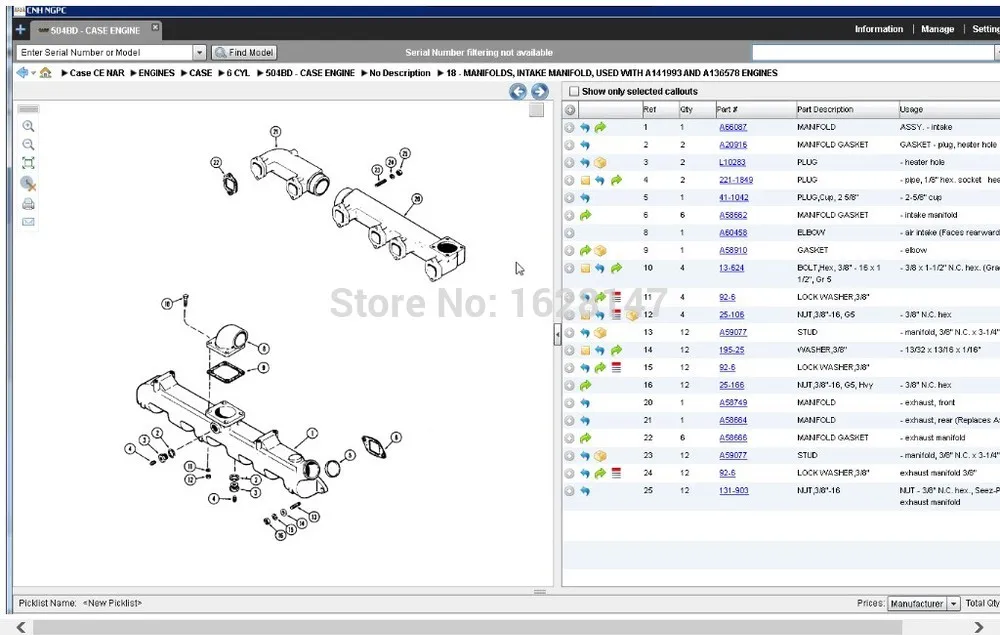Open the Manage menu

pos(938,29)
